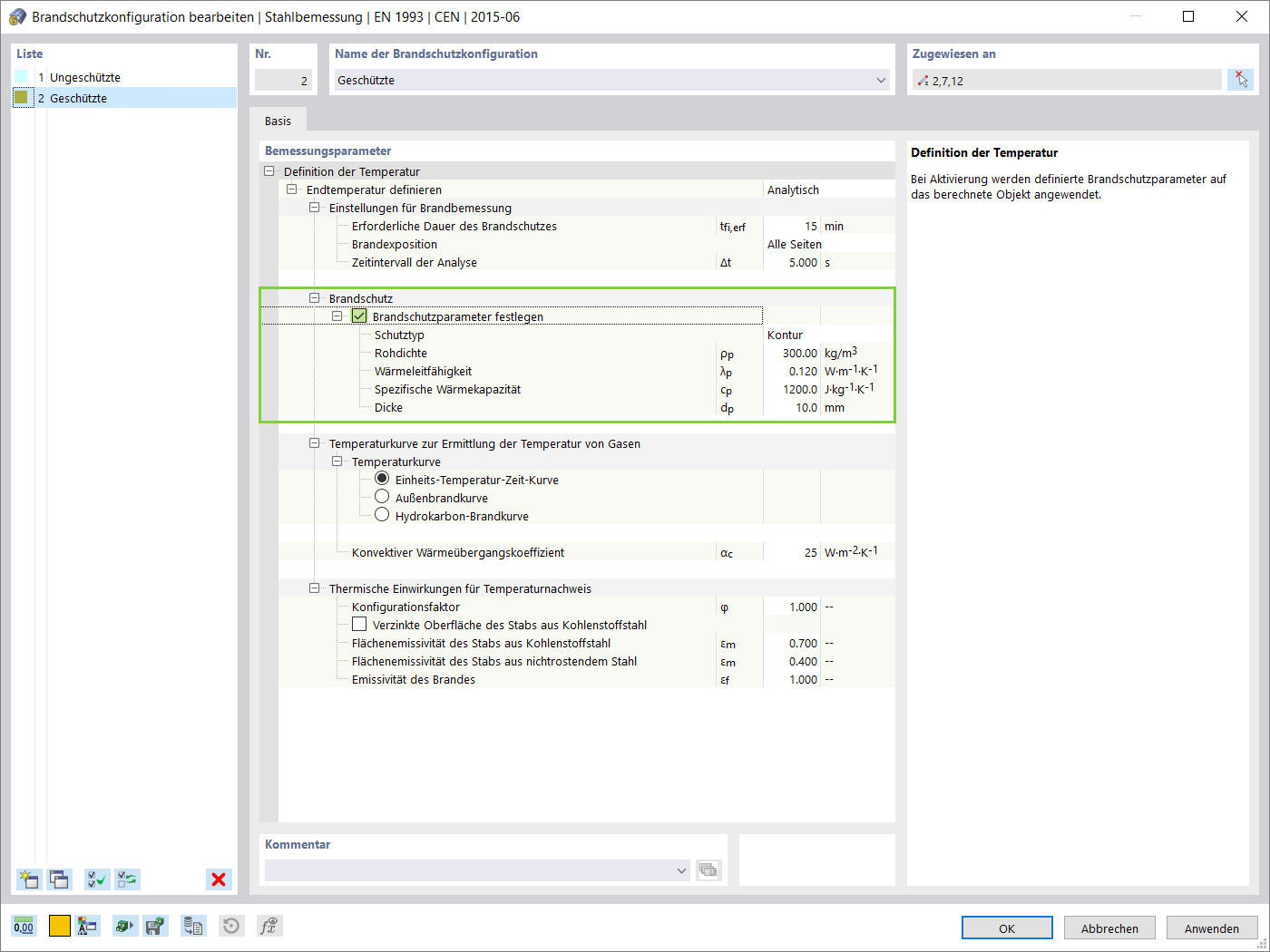1270x952 pixels.
Task: Switch to the Basis tab
Action: [x=278, y=121]
